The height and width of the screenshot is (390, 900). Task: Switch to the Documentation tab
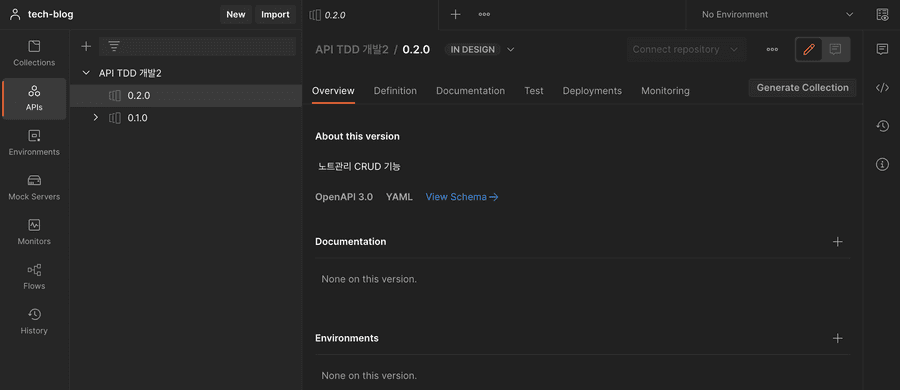pyautogui.click(x=470, y=91)
